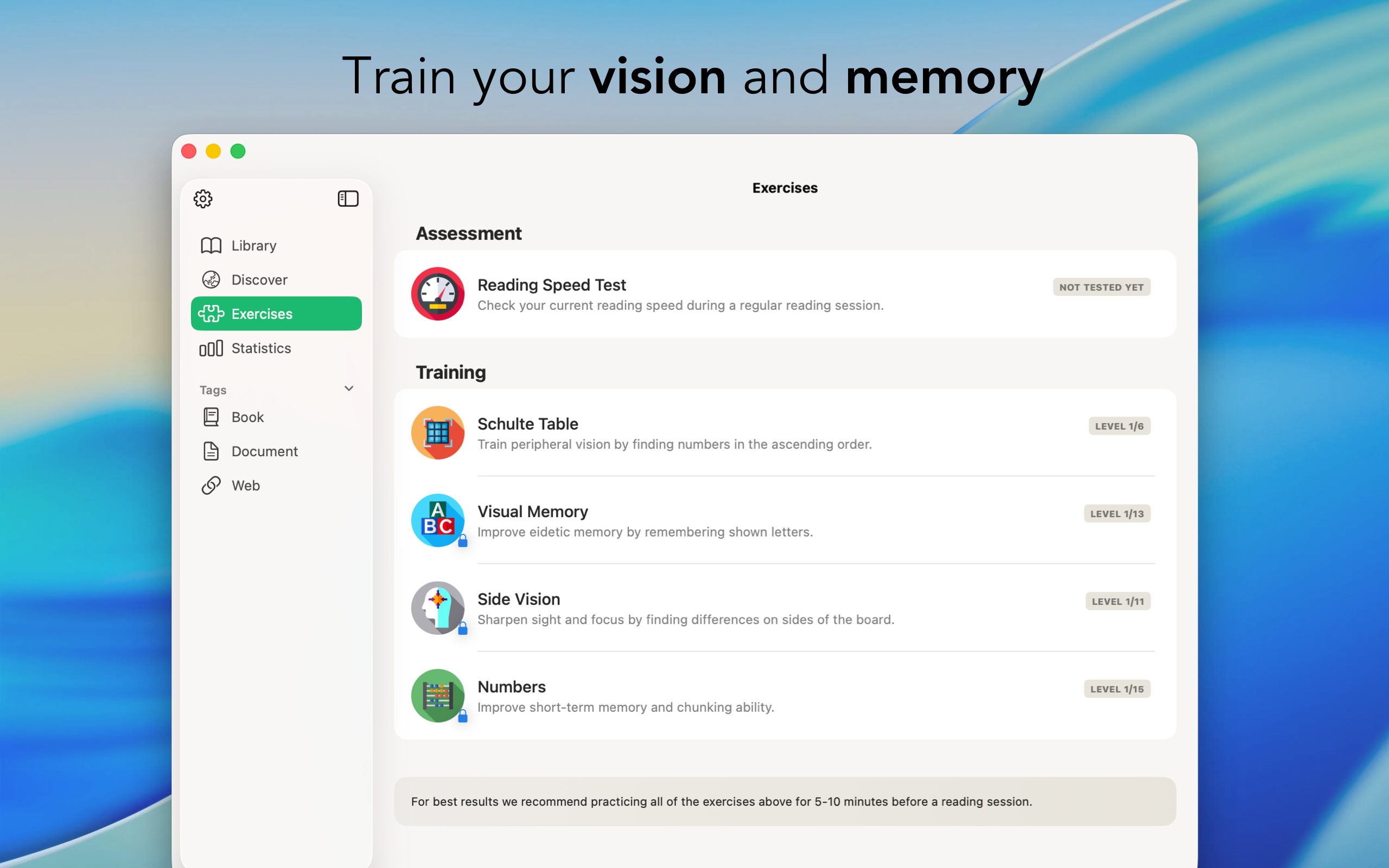The height and width of the screenshot is (868, 1389).
Task: Click the Numbers abacus icon
Action: point(438,696)
